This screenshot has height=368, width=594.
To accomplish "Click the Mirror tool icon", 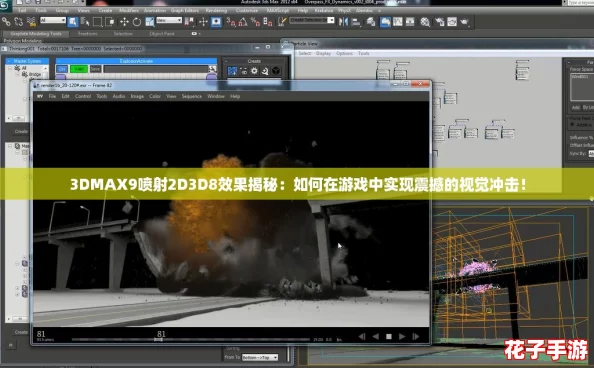I will [x=343, y=22].
